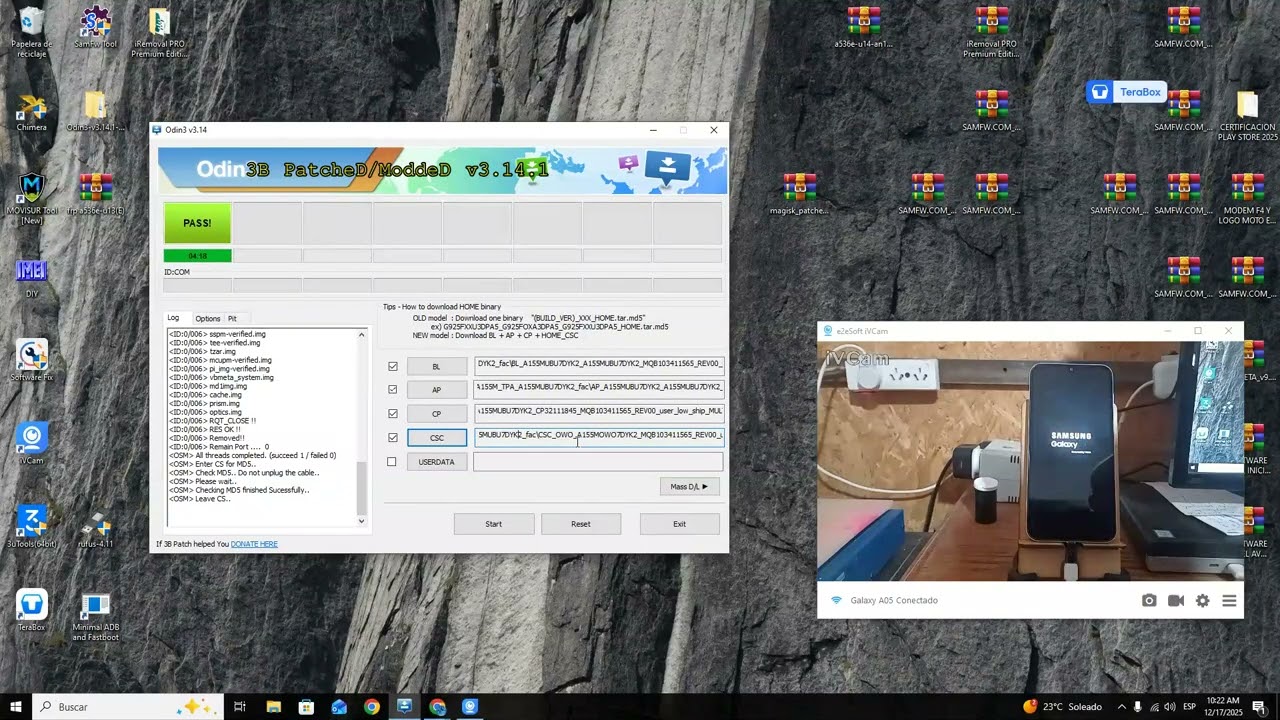Click the AP file browse button
The width and height of the screenshot is (1280, 720).
436,390
